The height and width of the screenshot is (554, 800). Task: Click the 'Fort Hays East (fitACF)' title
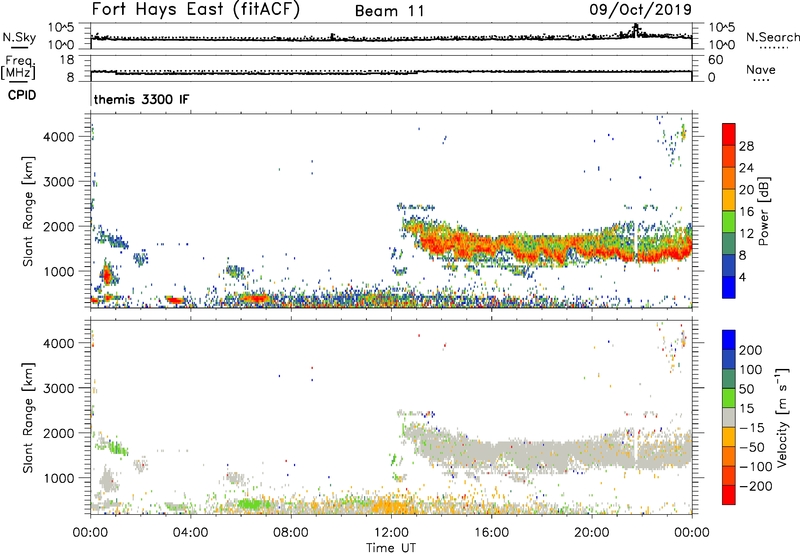point(196,10)
